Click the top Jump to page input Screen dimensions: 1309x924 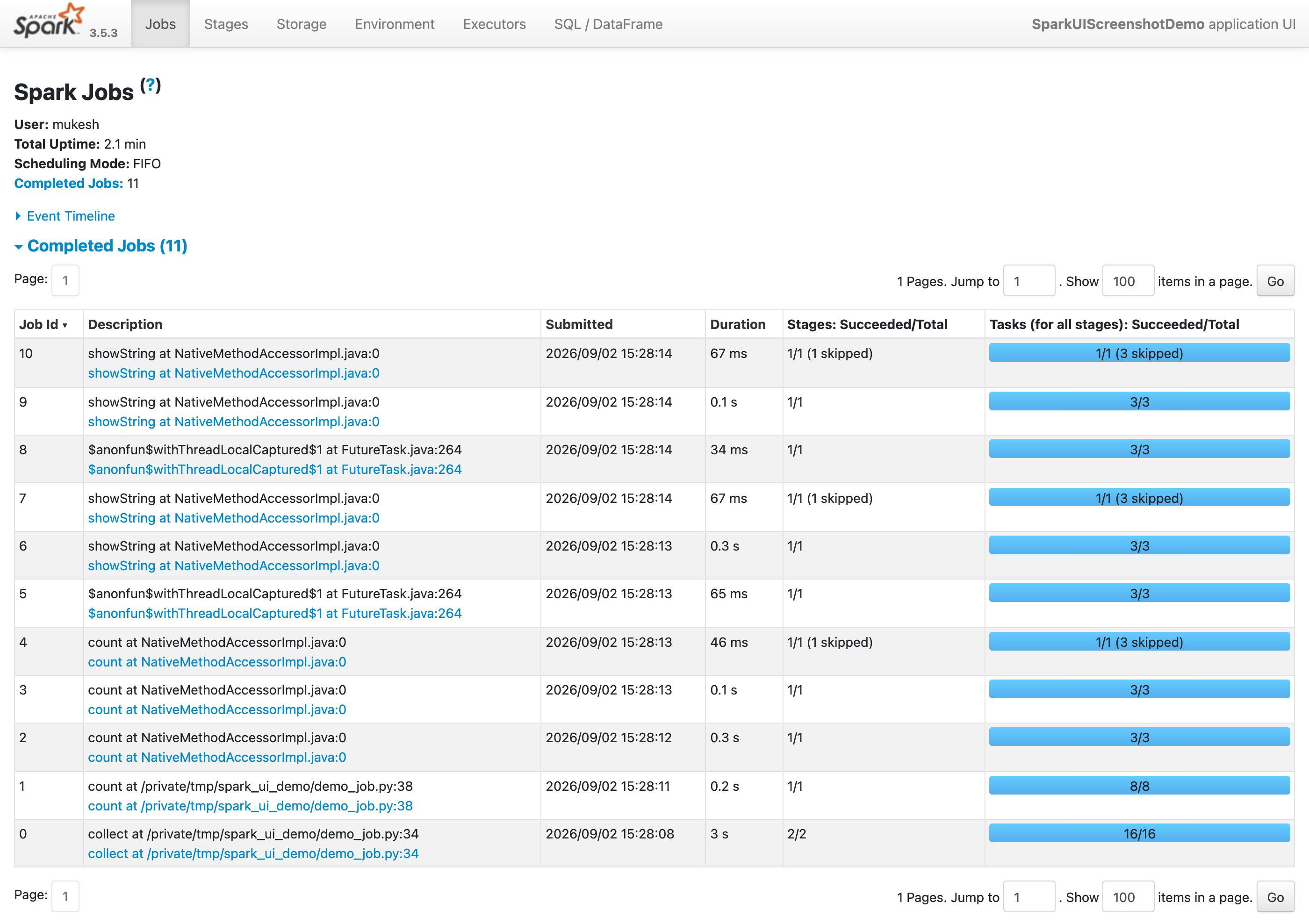[x=1028, y=281]
